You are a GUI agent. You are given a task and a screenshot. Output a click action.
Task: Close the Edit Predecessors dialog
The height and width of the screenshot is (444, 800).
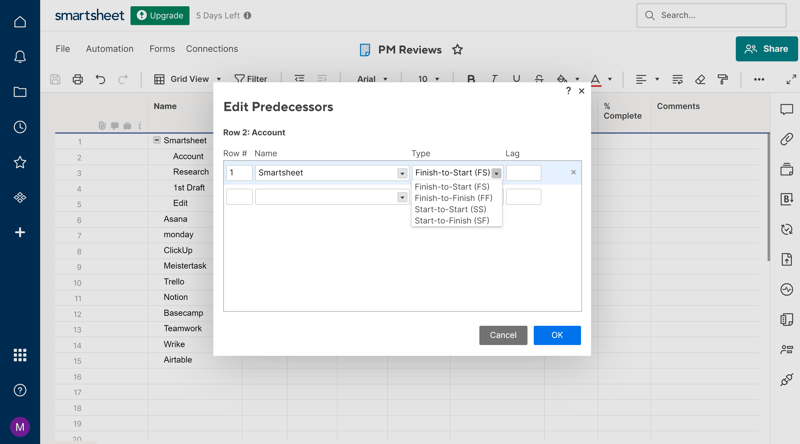pyautogui.click(x=582, y=91)
